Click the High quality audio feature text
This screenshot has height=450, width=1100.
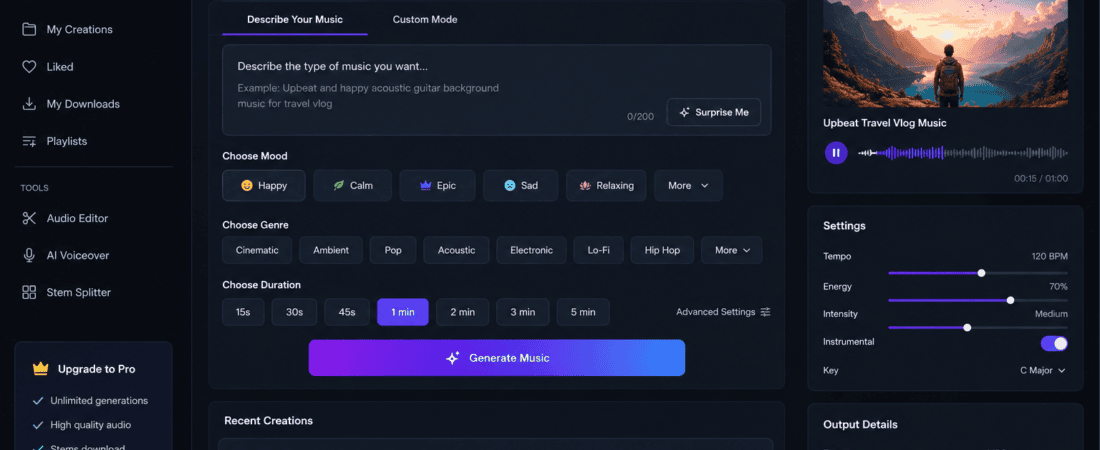90,425
